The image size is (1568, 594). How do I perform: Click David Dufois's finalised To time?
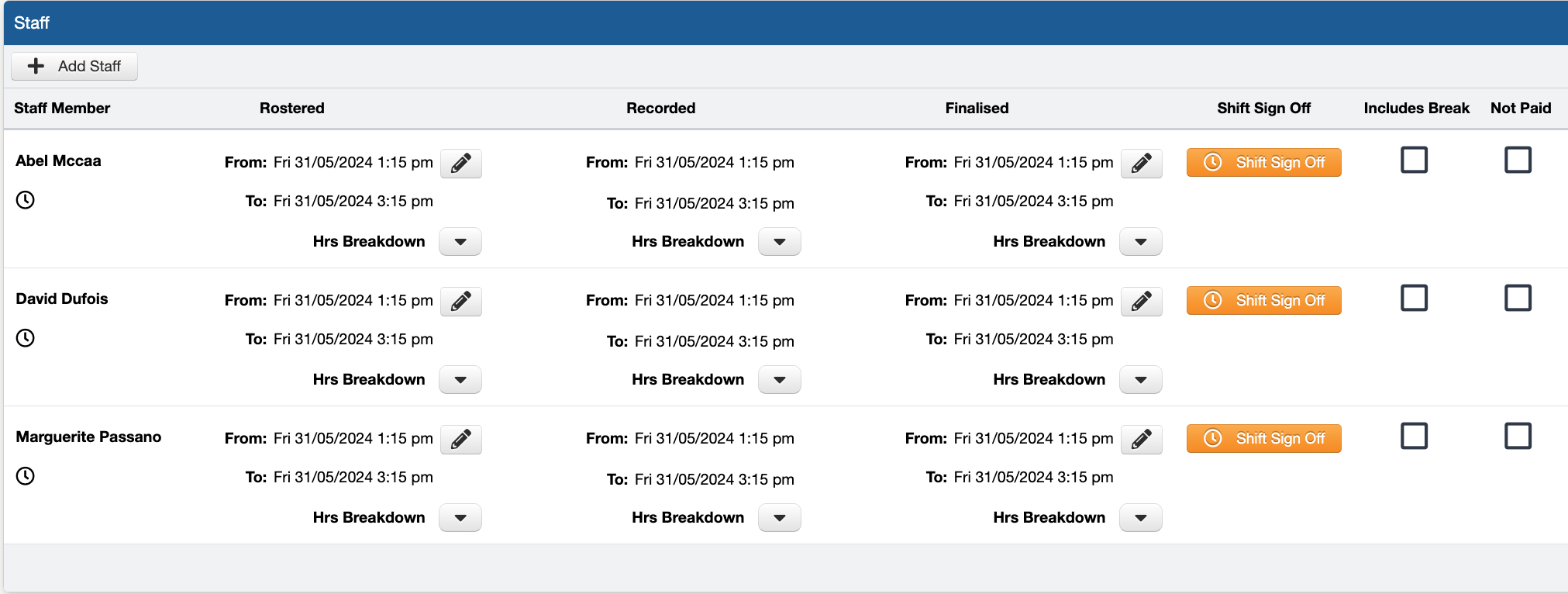click(1034, 339)
